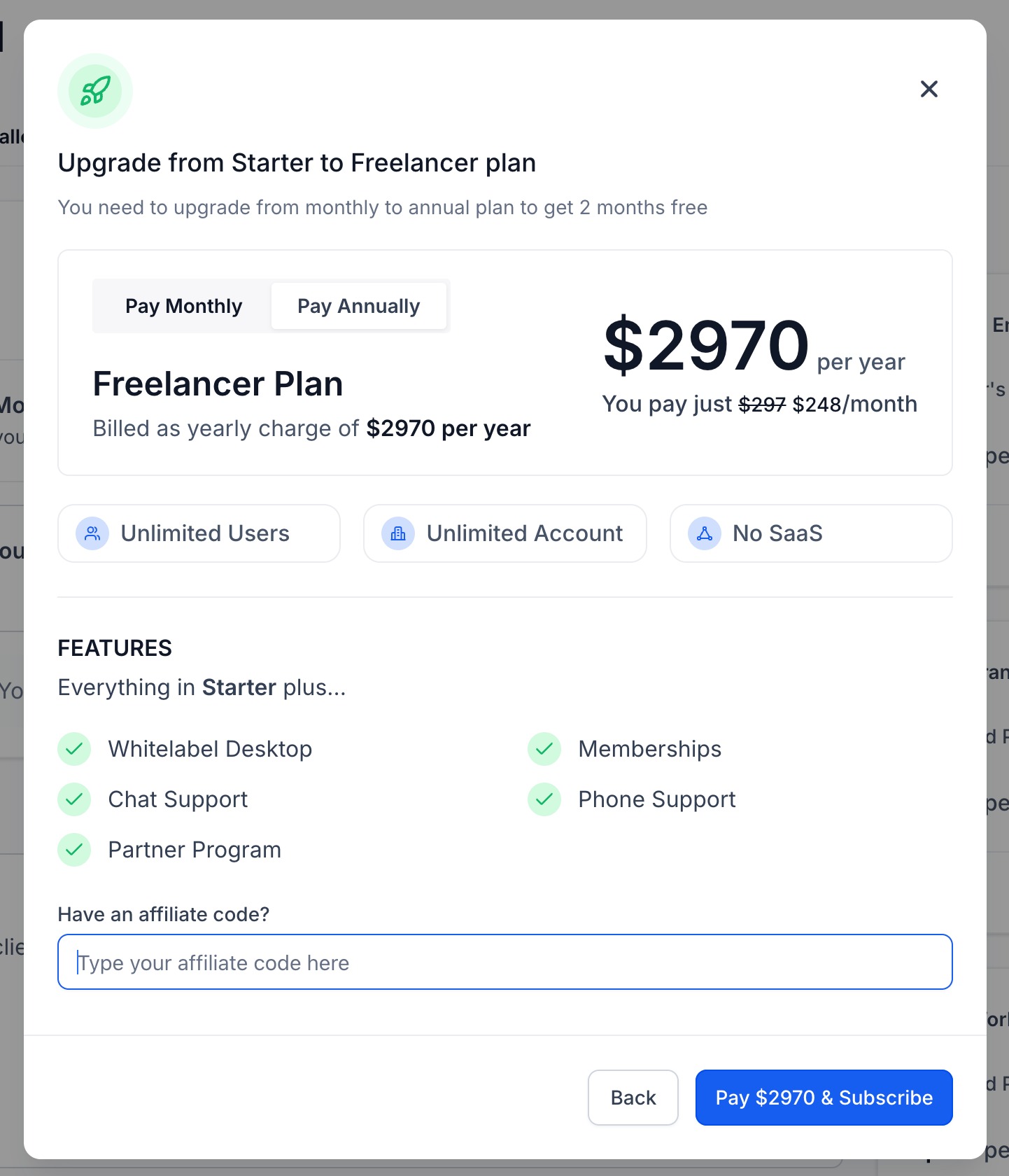Click the Chat Support checkmark icon
Screen dimensions: 1009x1176
[x=74, y=799]
